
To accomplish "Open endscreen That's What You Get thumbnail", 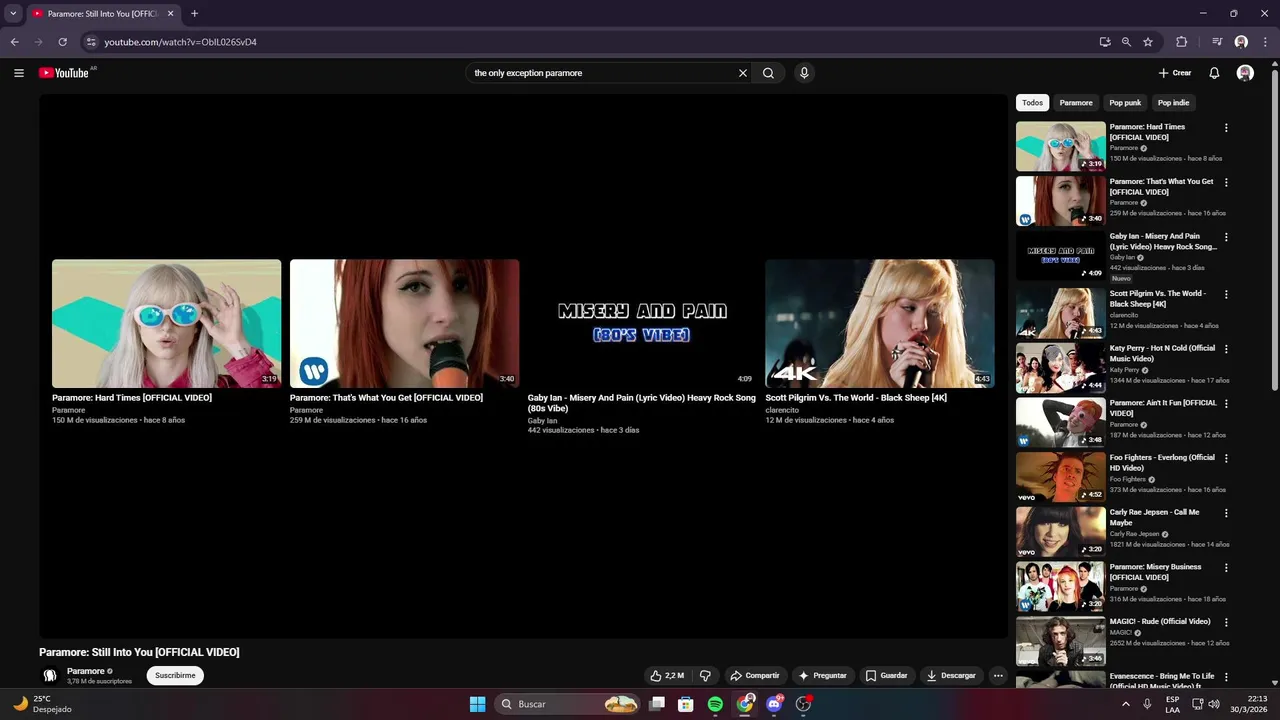I will point(404,324).
